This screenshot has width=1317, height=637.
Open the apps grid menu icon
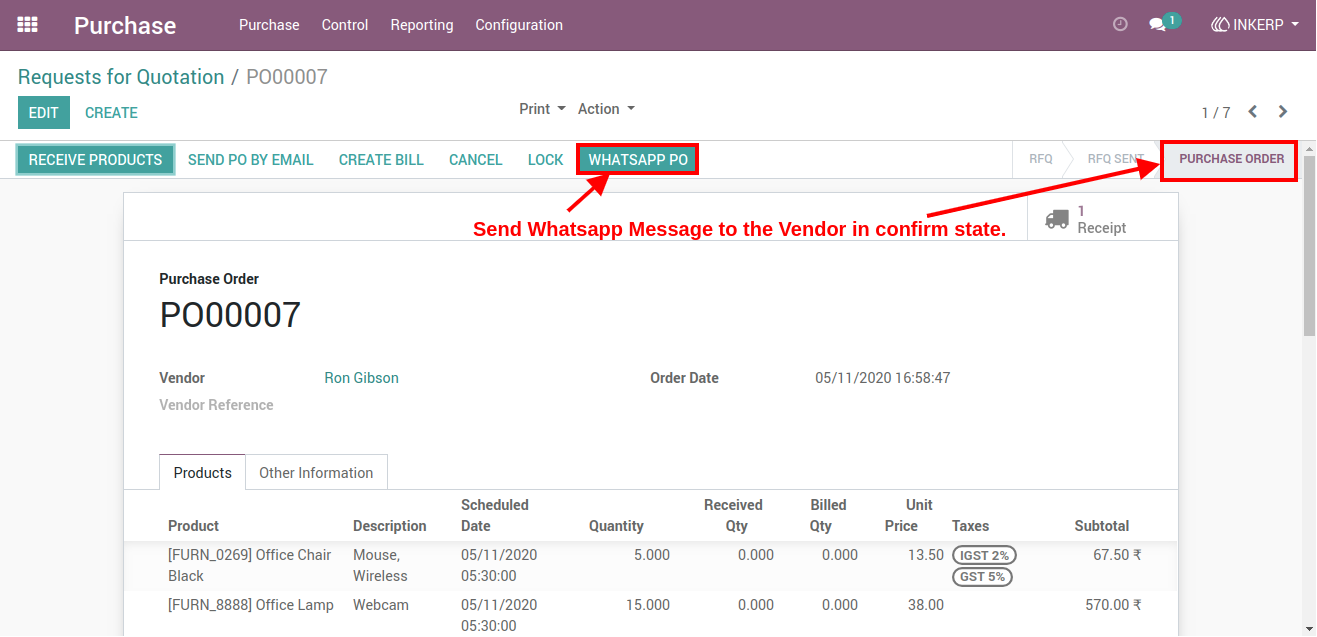[x=28, y=24]
